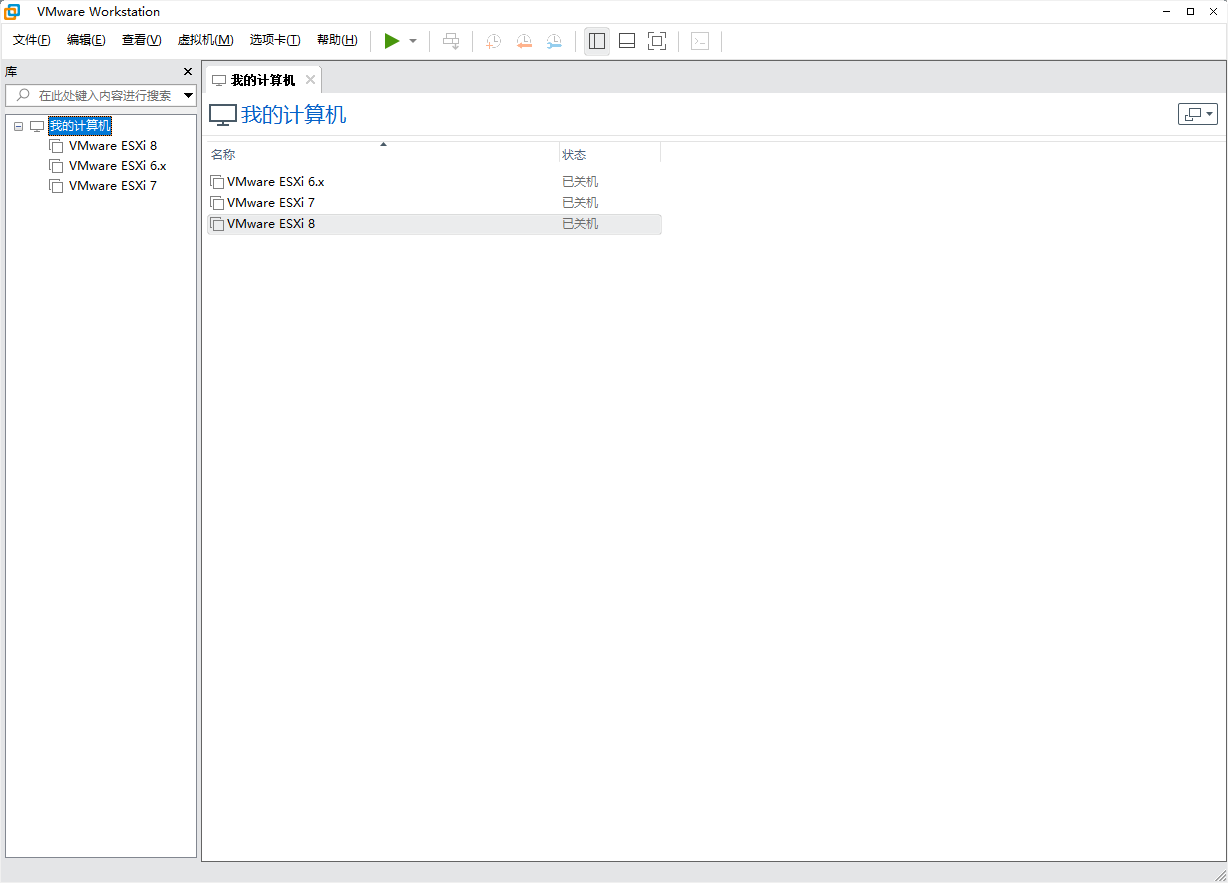Toggle the thumbnail bar view

click(627, 41)
